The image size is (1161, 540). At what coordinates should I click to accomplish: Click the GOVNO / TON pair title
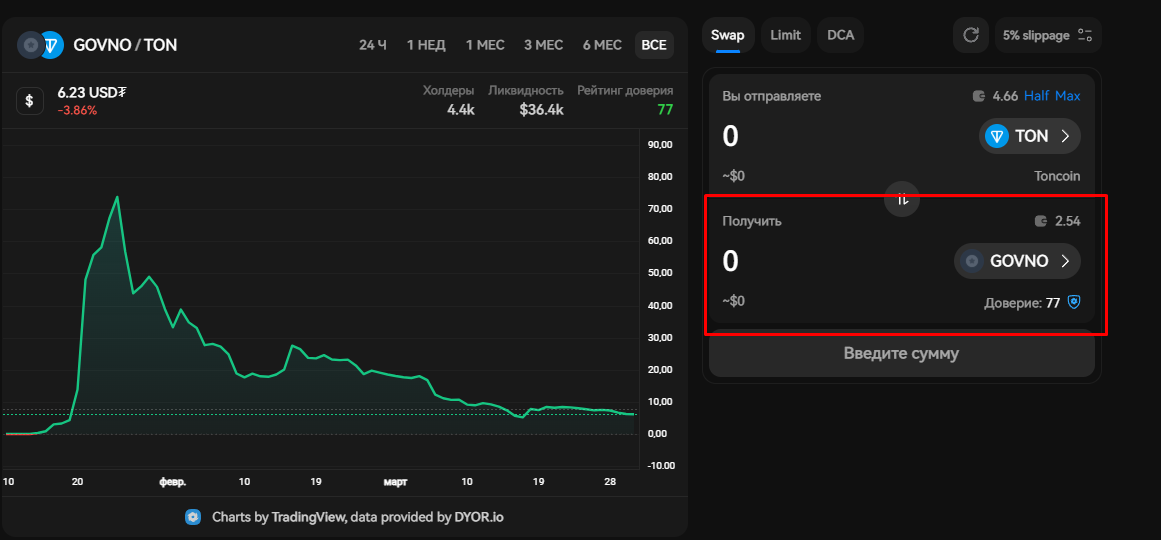(125, 45)
